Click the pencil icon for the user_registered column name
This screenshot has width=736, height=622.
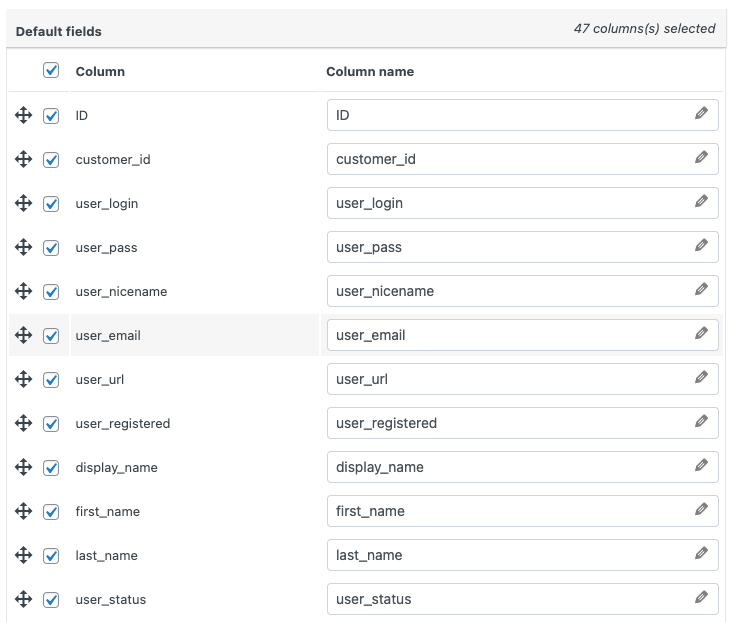pos(701,421)
